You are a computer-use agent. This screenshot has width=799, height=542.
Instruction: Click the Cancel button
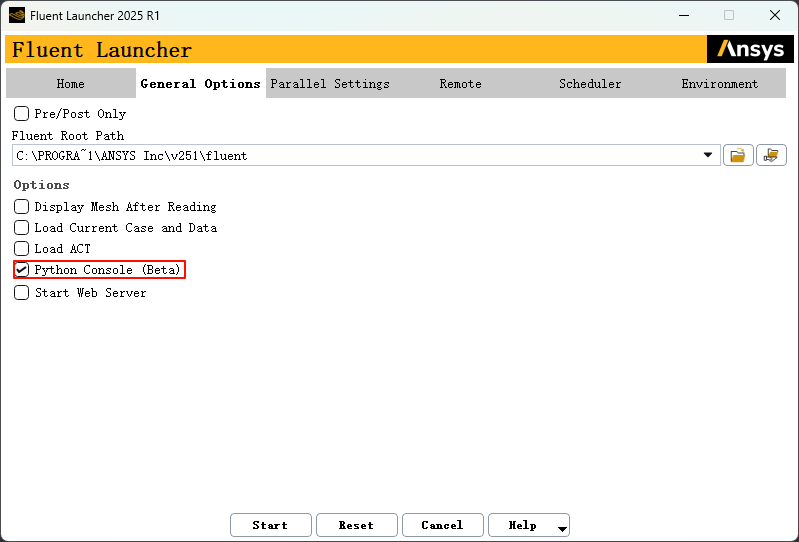[443, 525]
